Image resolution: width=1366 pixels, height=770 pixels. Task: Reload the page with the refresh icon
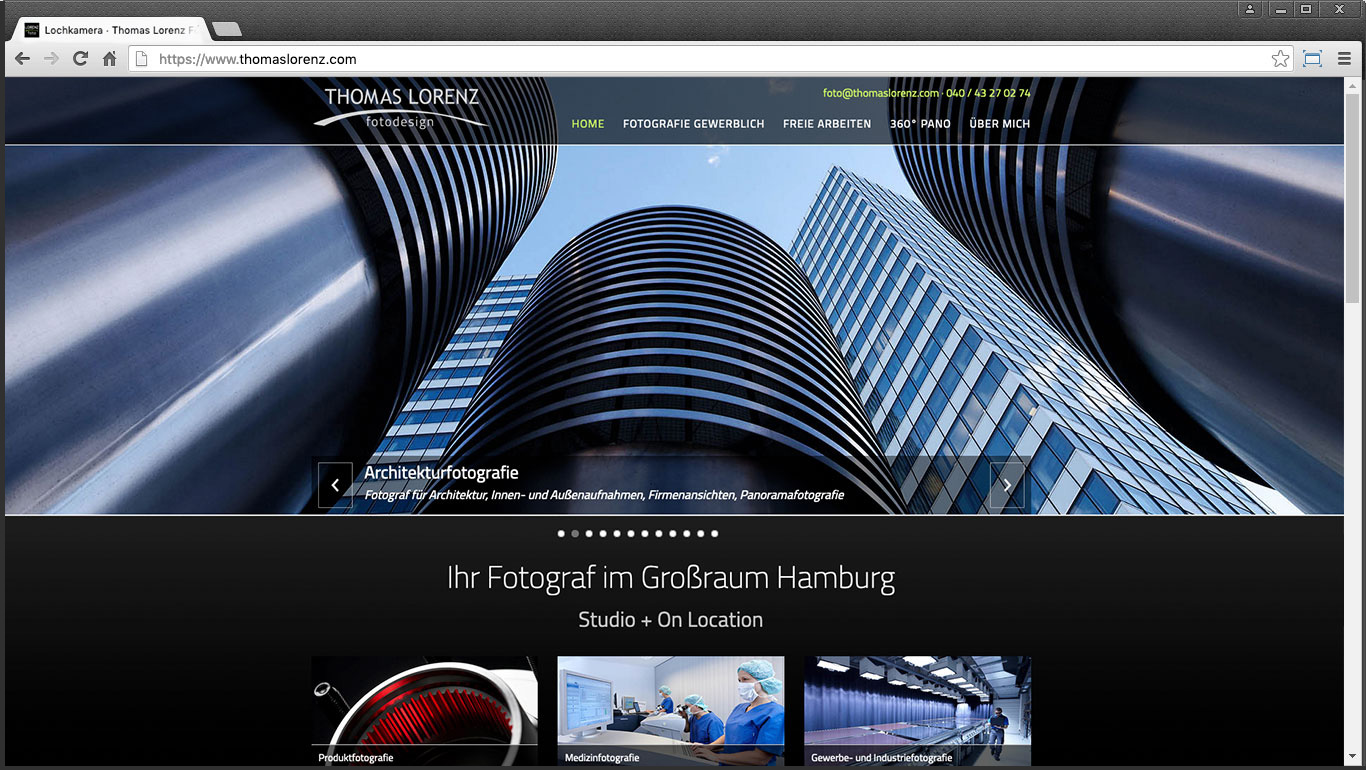click(80, 59)
